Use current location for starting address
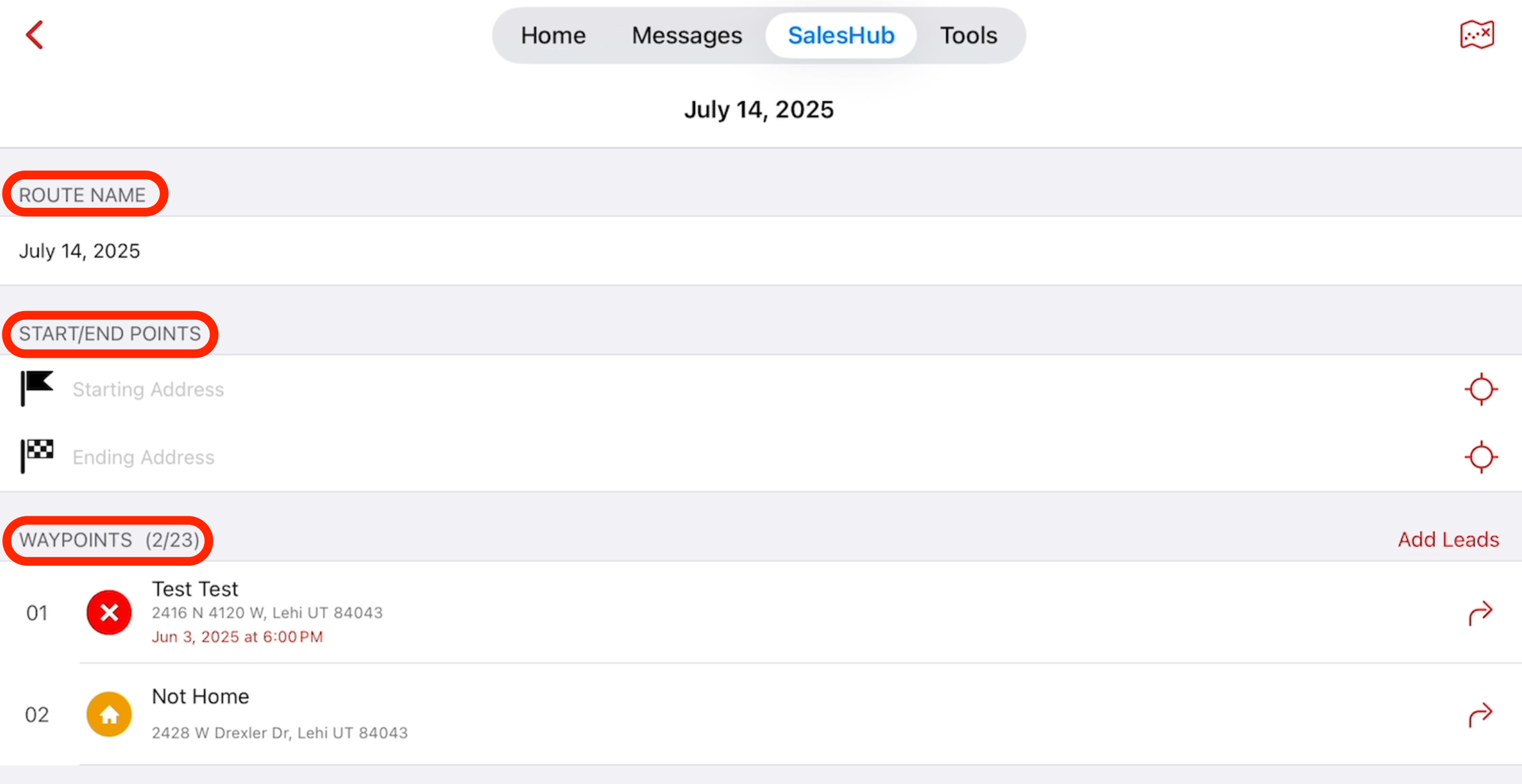Viewport: 1522px width, 784px height. [x=1481, y=390]
